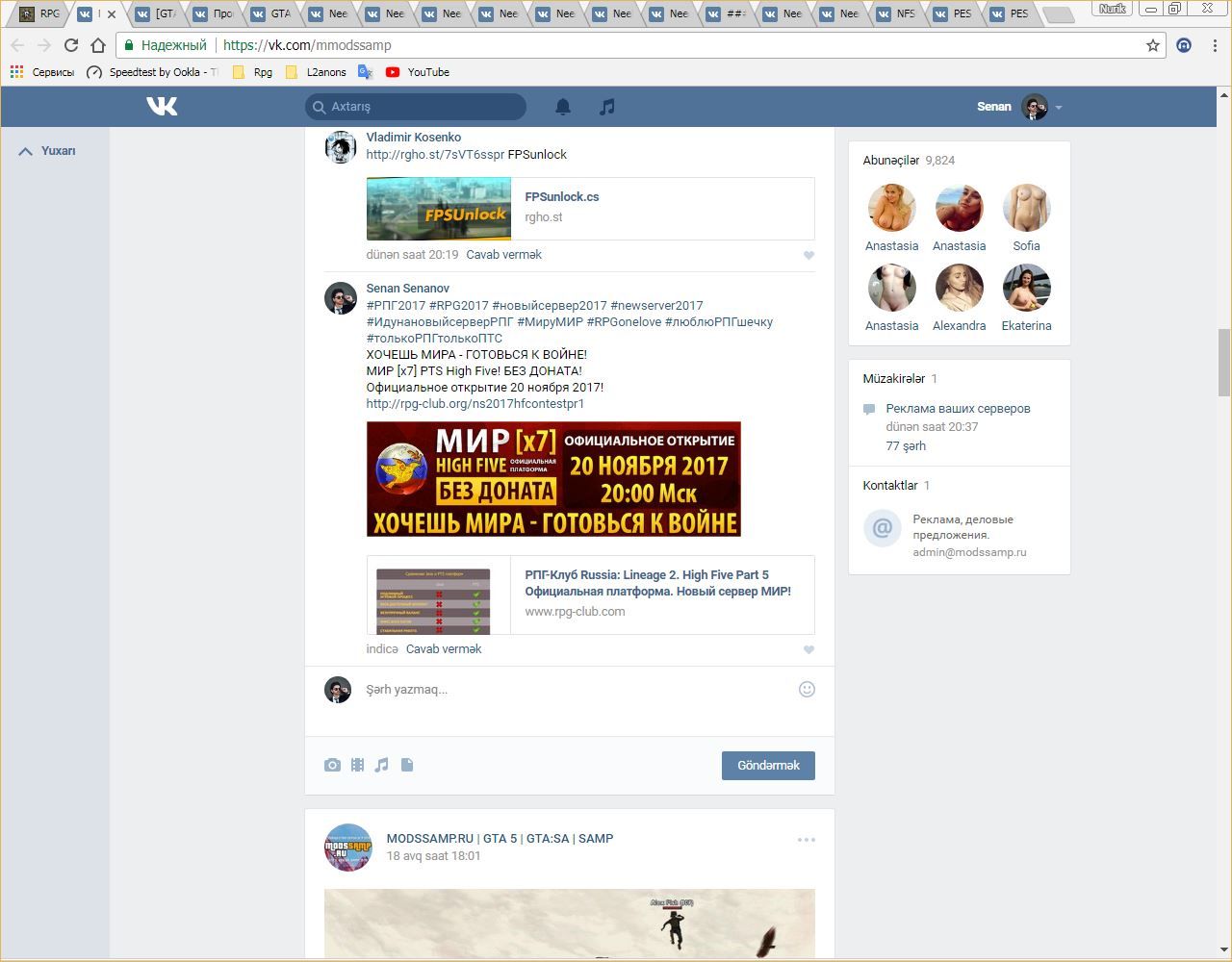Reload the page in Chrome

coord(70,45)
